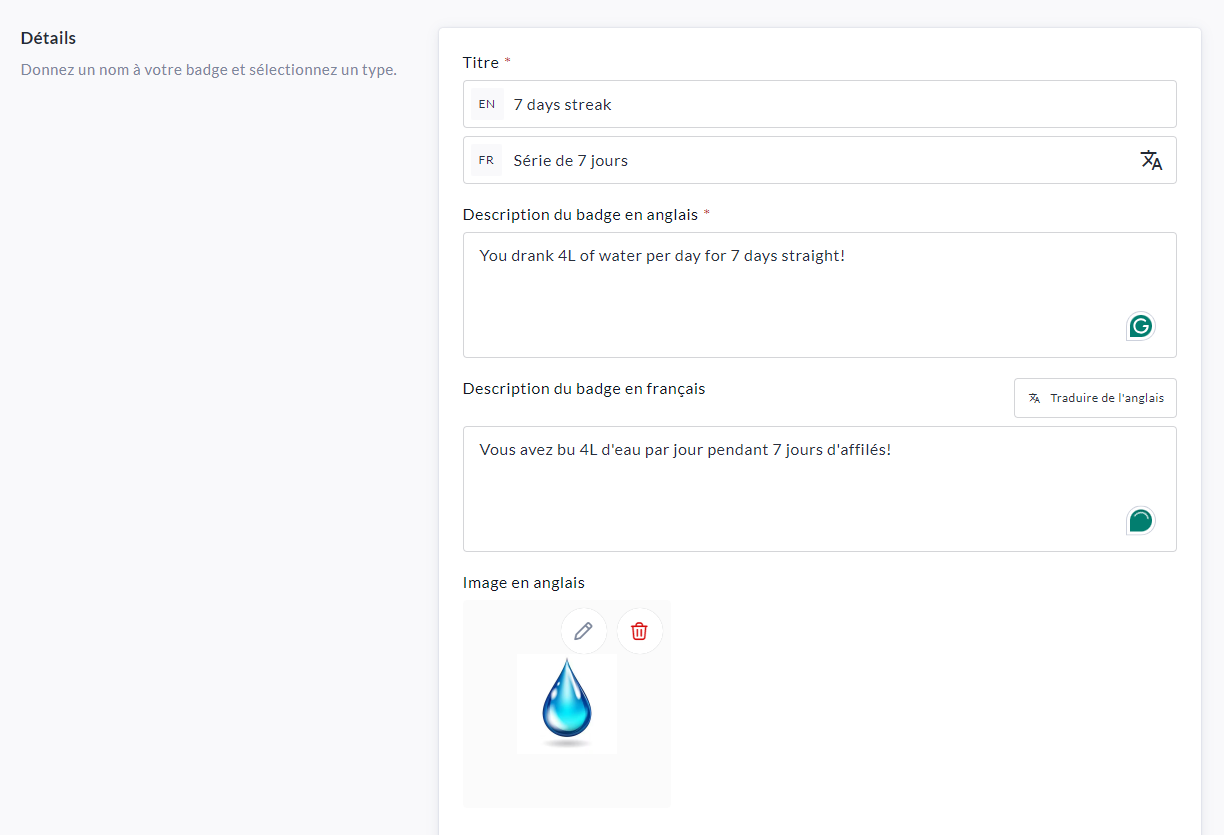This screenshot has height=835, width=1224.
Task: Click the "Image en anglais" label
Action: (x=523, y=583)
